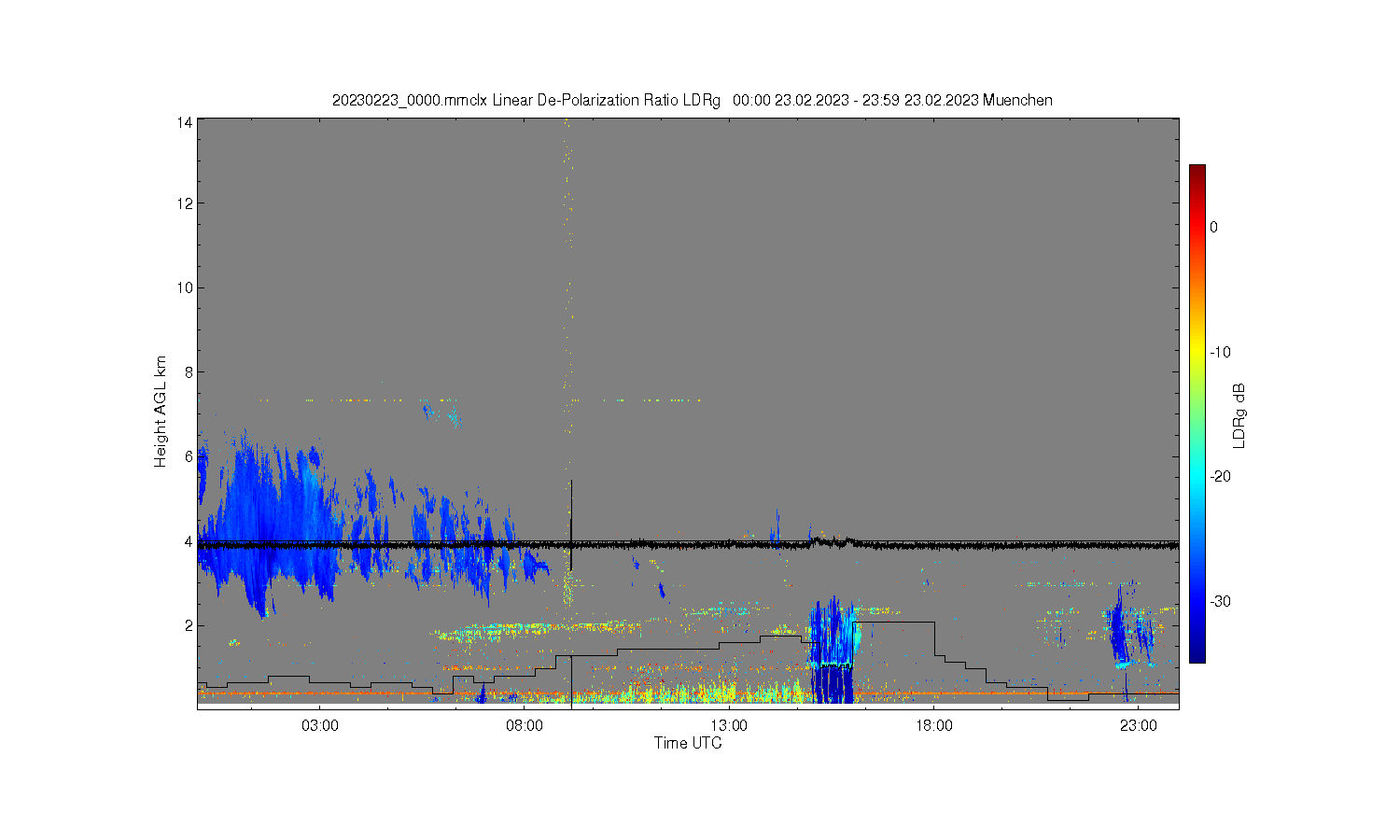Image resolution: width=1400 pixels, height=840 pixels.
Task: Click the 6 km height tick label
Action: click(189, 456)
